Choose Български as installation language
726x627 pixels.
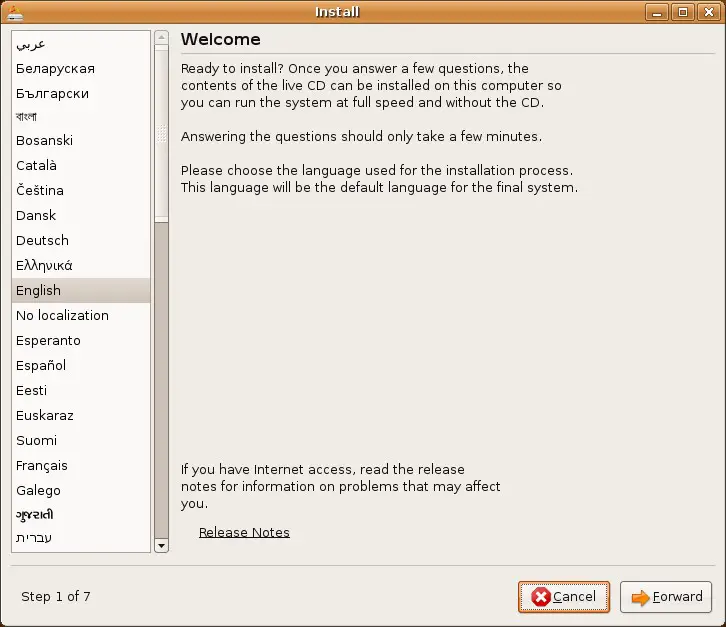[x=81, y=94]
